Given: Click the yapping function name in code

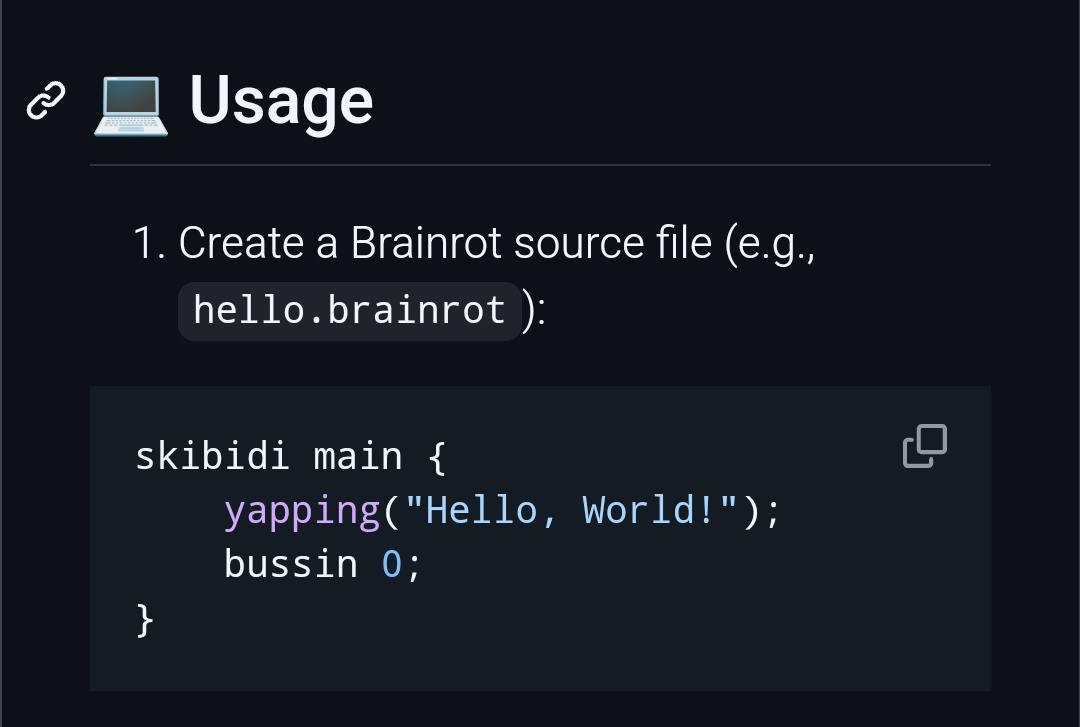Looking at the screenshot, I should (298, 510).
